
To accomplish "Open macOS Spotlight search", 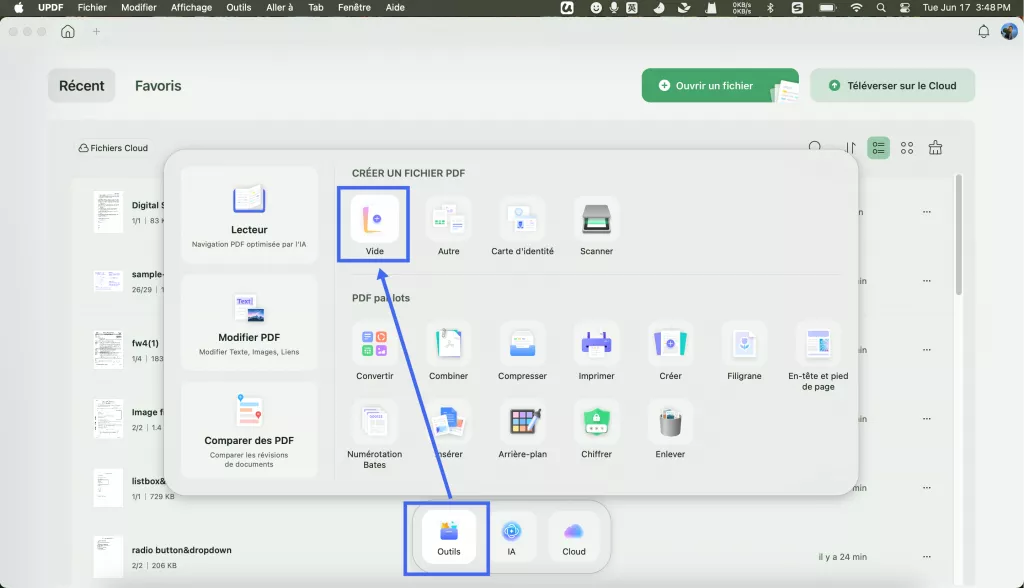I will coord(881,8).
